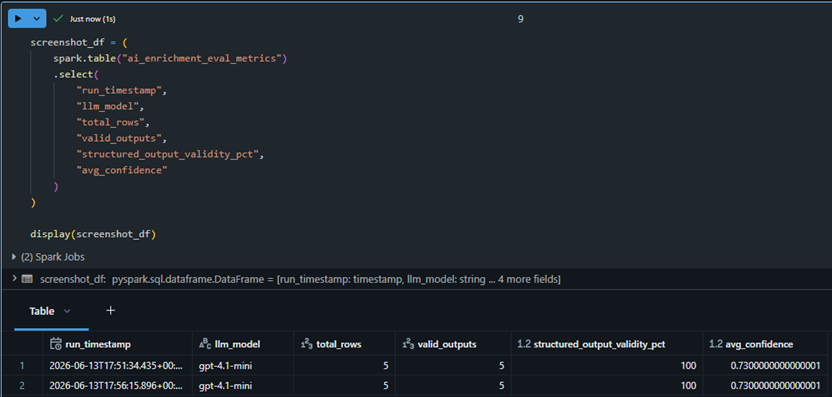The width and height of the screenshot is (832, 397).
Task: Click the avg_confidence column header
Action: 765,344
